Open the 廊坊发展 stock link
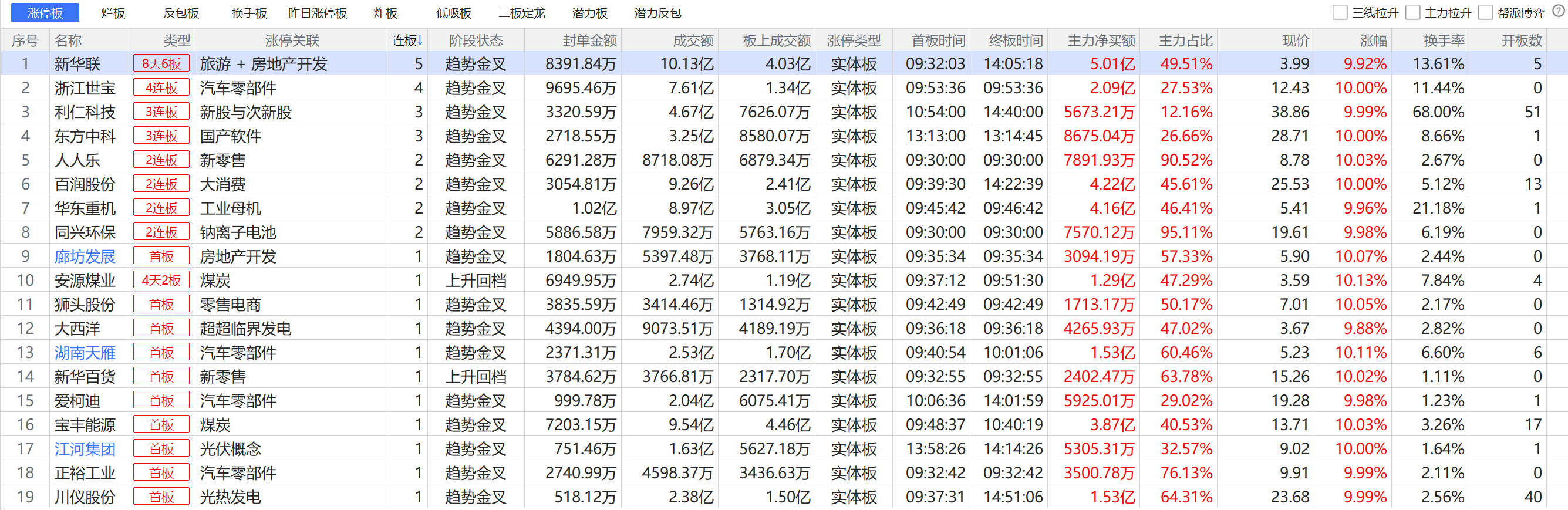The image size is (1568, 510). [85, 256]
